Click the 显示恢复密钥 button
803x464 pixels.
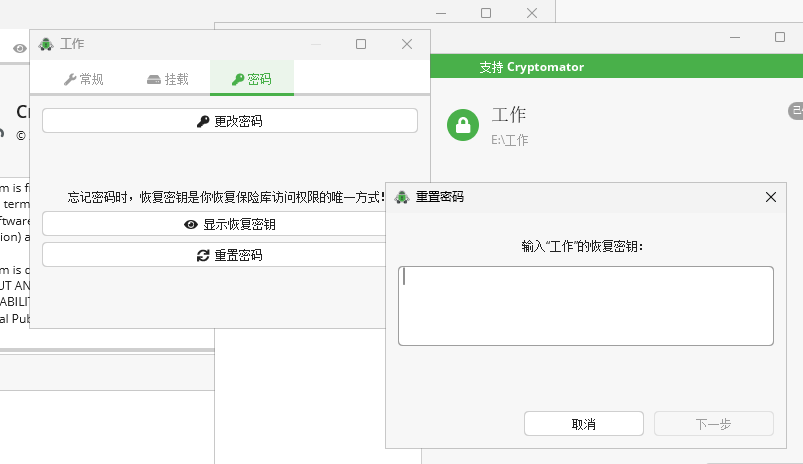[214, 224]
